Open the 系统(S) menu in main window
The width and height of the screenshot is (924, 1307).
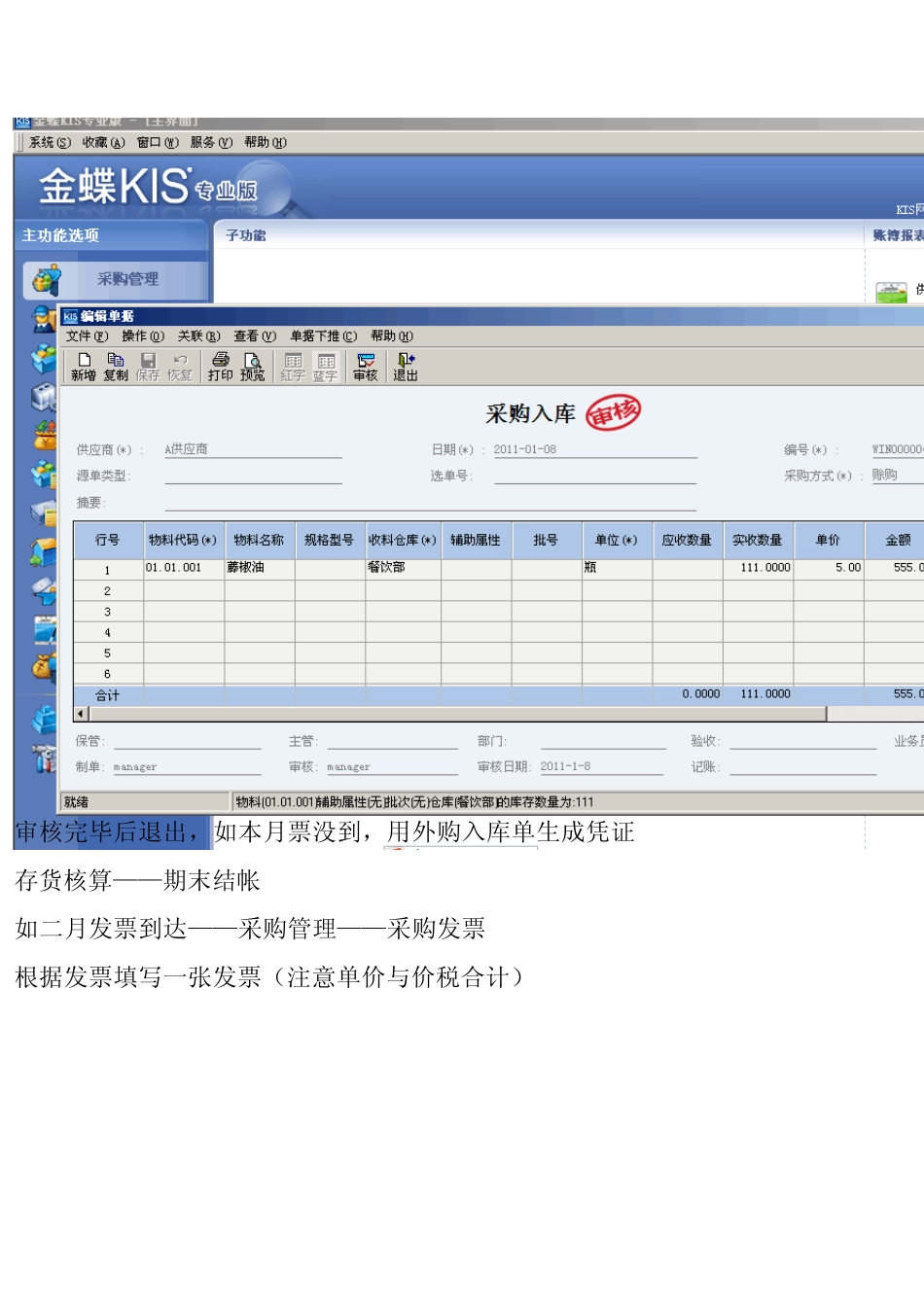[50, 142]
